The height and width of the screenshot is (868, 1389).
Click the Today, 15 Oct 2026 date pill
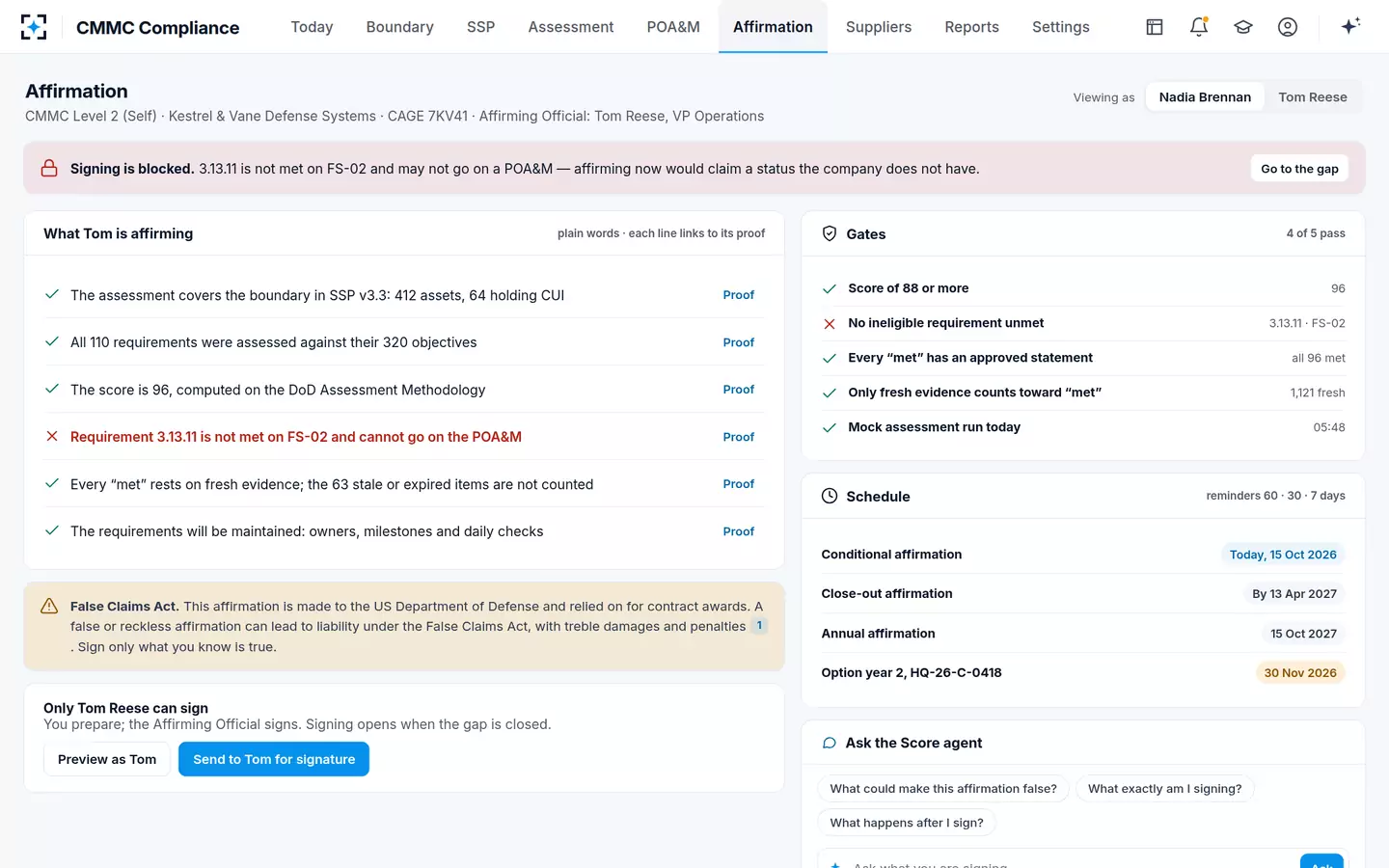pos(1283,555)
